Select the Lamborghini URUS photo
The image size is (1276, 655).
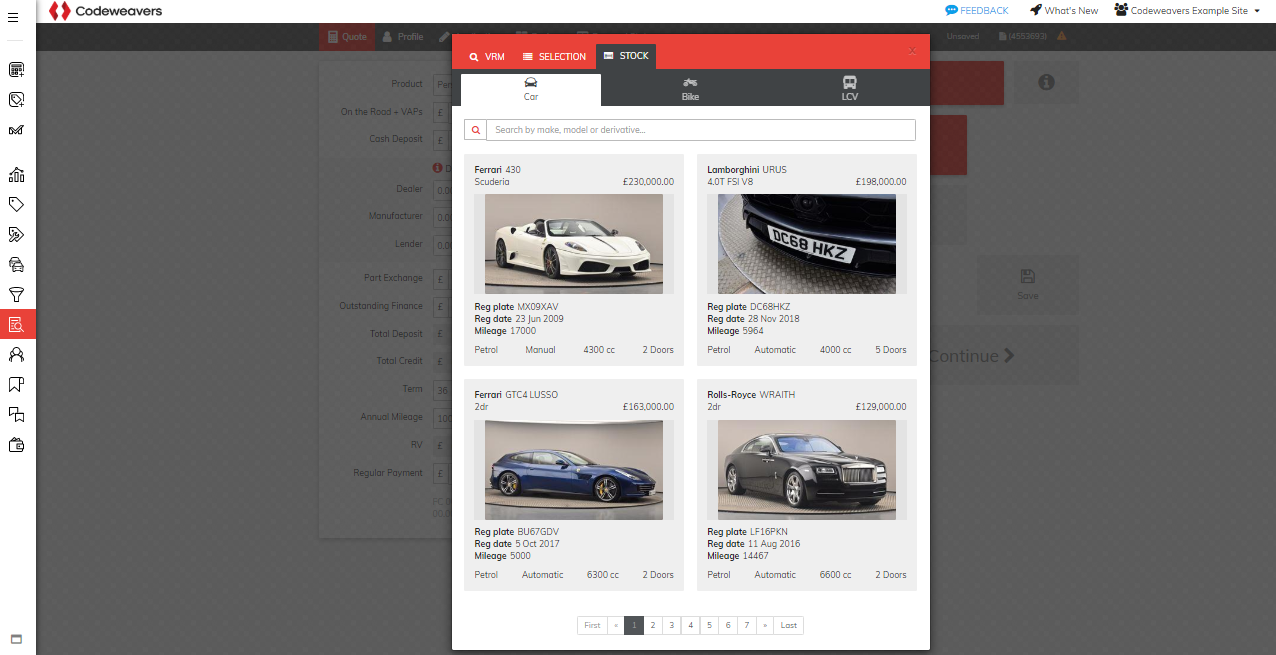[x=807, y=243]
